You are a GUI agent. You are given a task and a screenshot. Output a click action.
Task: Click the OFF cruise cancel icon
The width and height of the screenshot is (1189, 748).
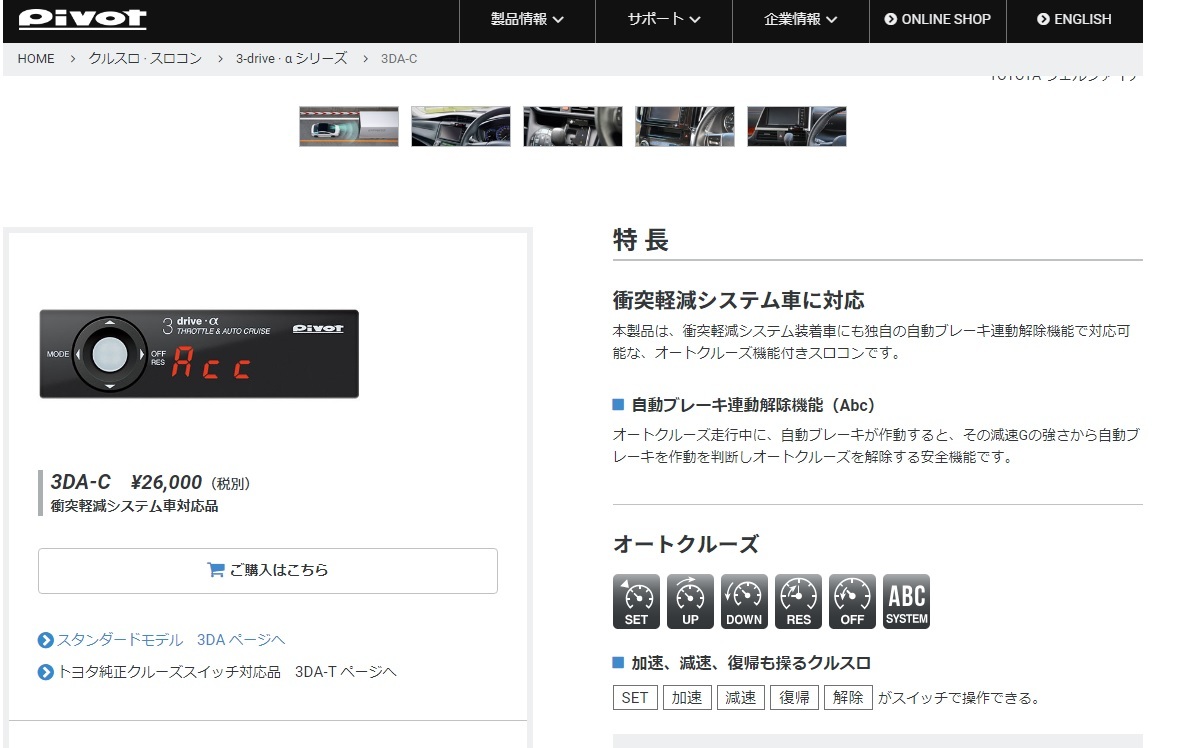[x=852, y=600]
